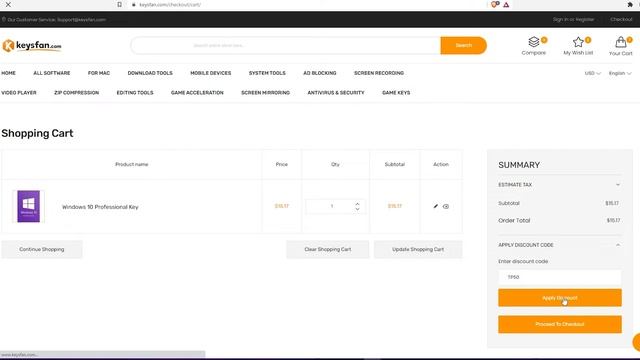
Task: Click Continue Shopping button
Action: (x=42, y=249)
